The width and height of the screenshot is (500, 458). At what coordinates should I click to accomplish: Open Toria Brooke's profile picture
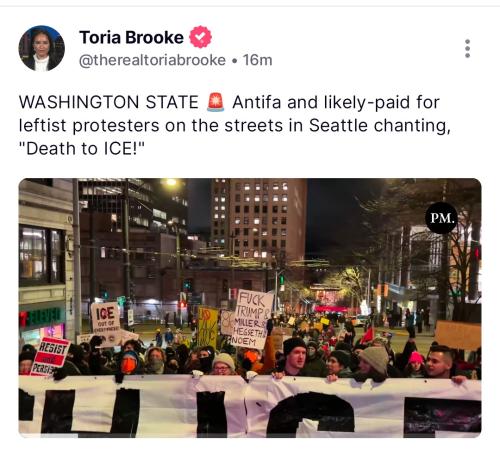(x=42, y=48)
